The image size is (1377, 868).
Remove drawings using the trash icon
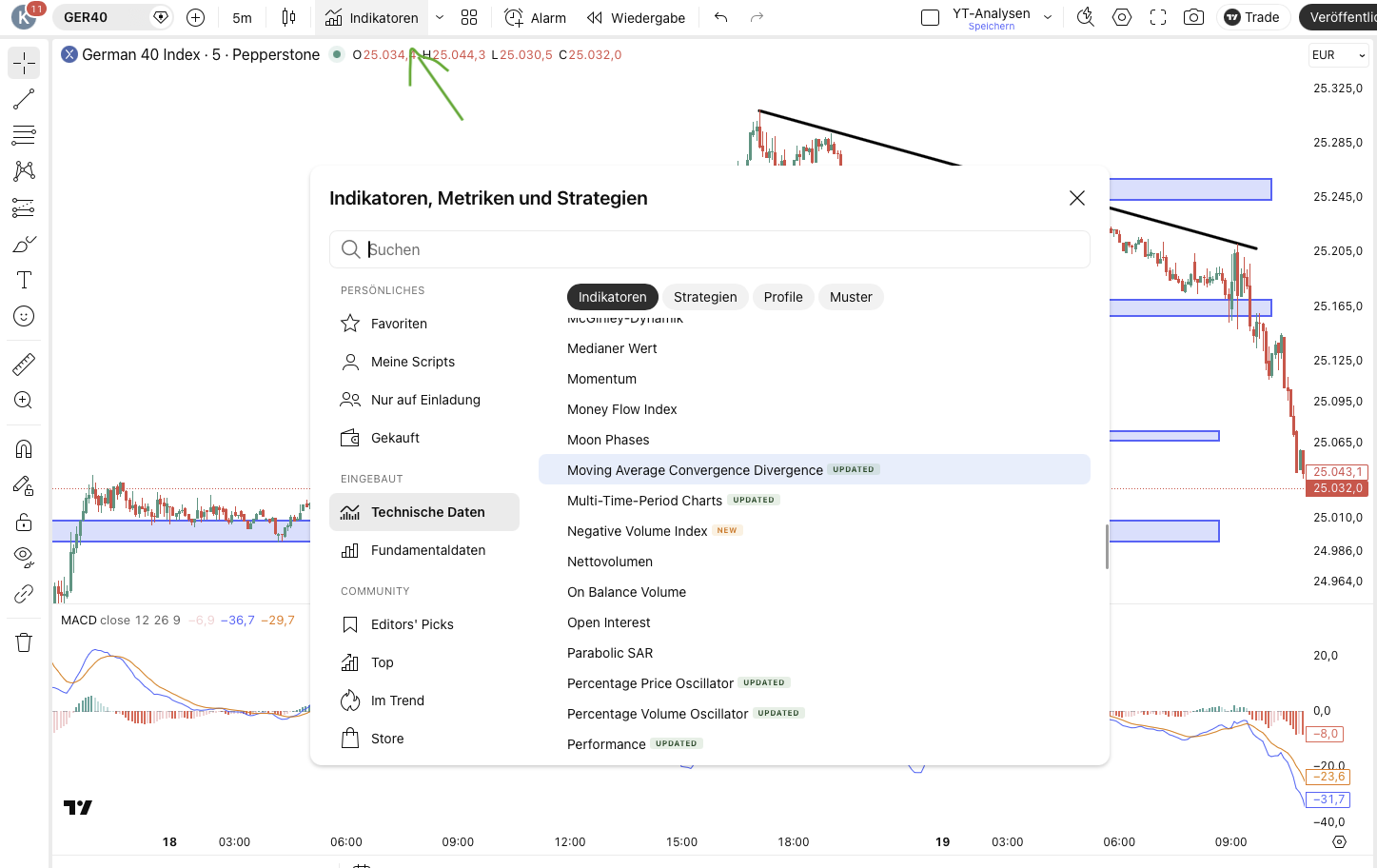coord(23,641)
